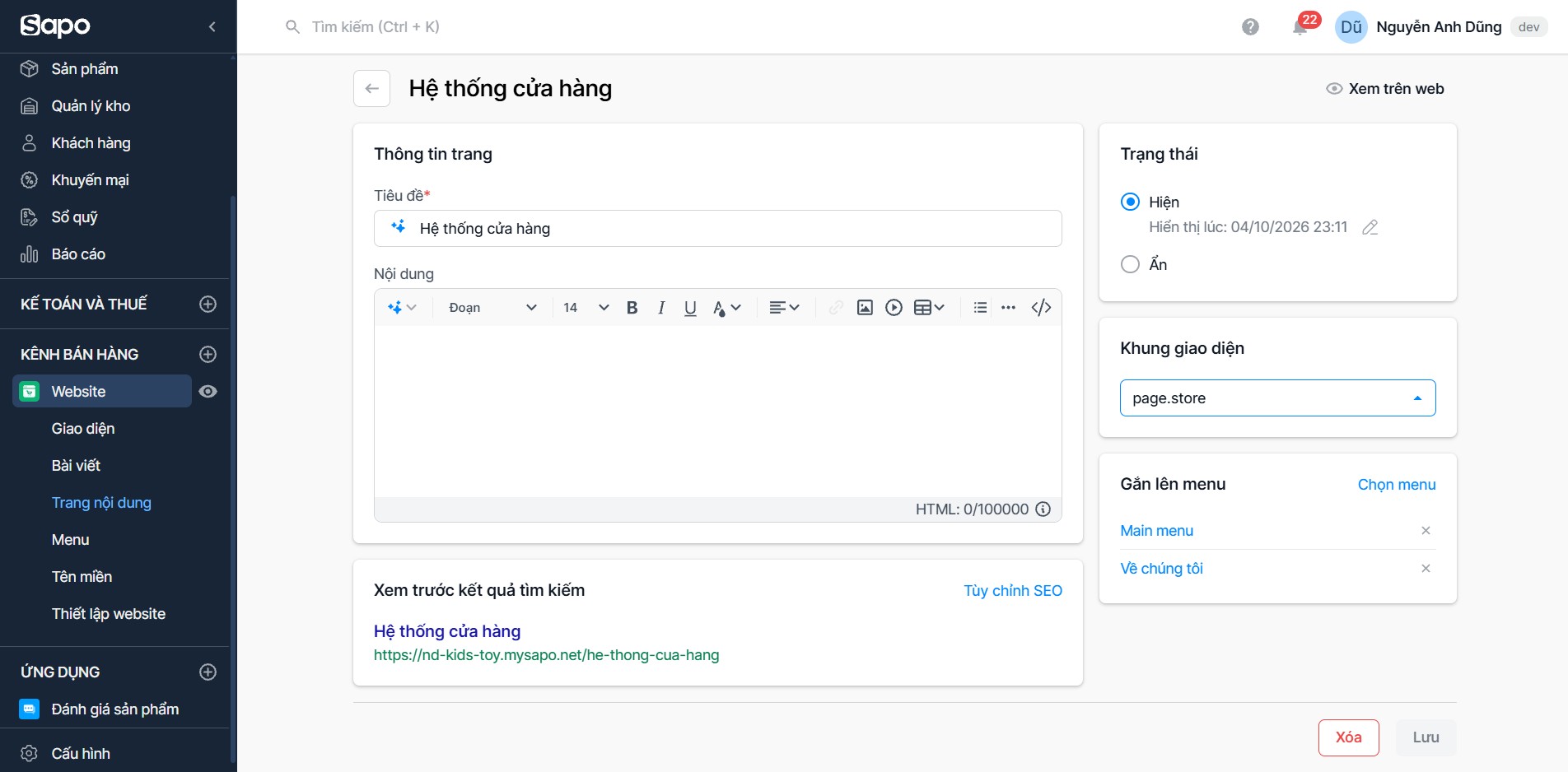Viewport: 1568px width, 772px height.
Task: Select the Hiện radio option
Action: pyautogui.click(x=1131, y=202)
